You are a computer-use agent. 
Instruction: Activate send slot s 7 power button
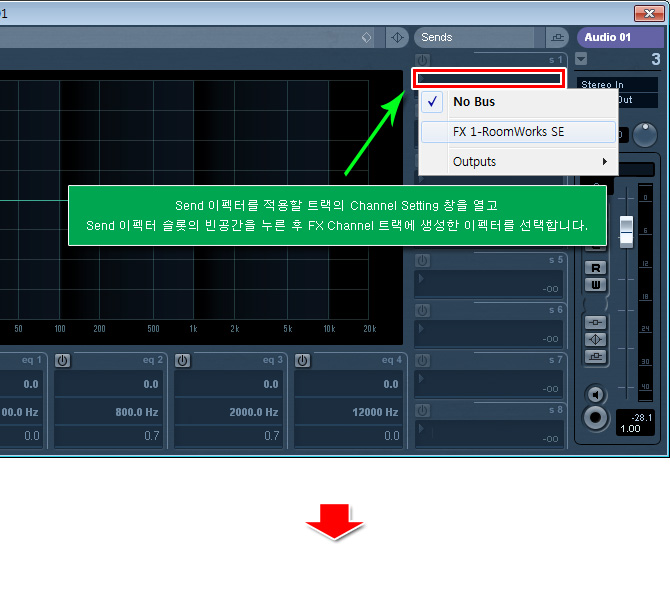423,360
